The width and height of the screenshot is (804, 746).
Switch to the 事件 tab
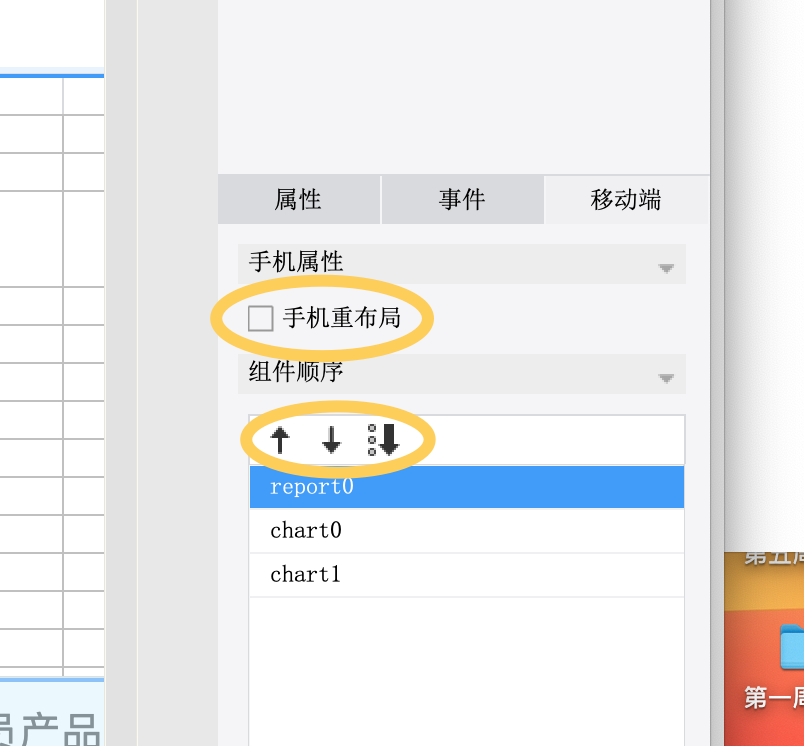[463, 199]
